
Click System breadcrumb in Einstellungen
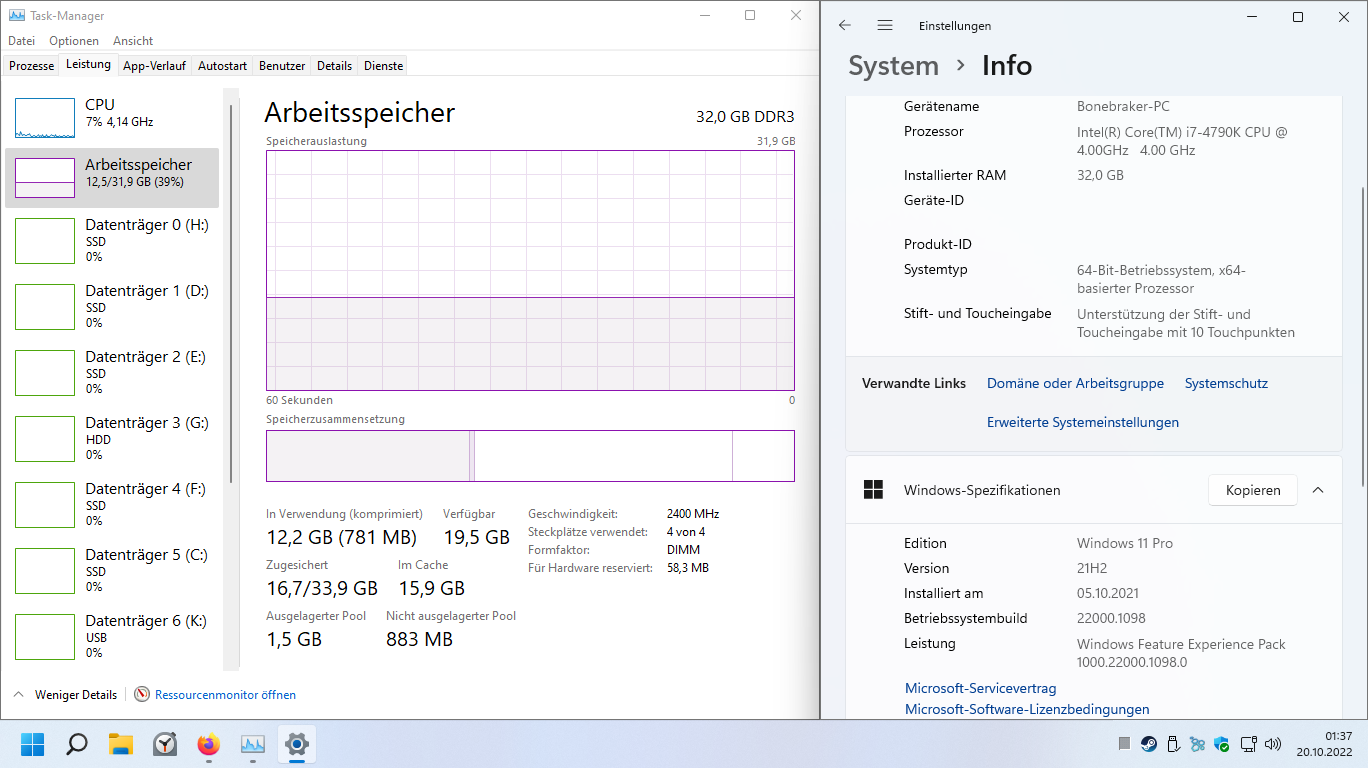(893, 66)
